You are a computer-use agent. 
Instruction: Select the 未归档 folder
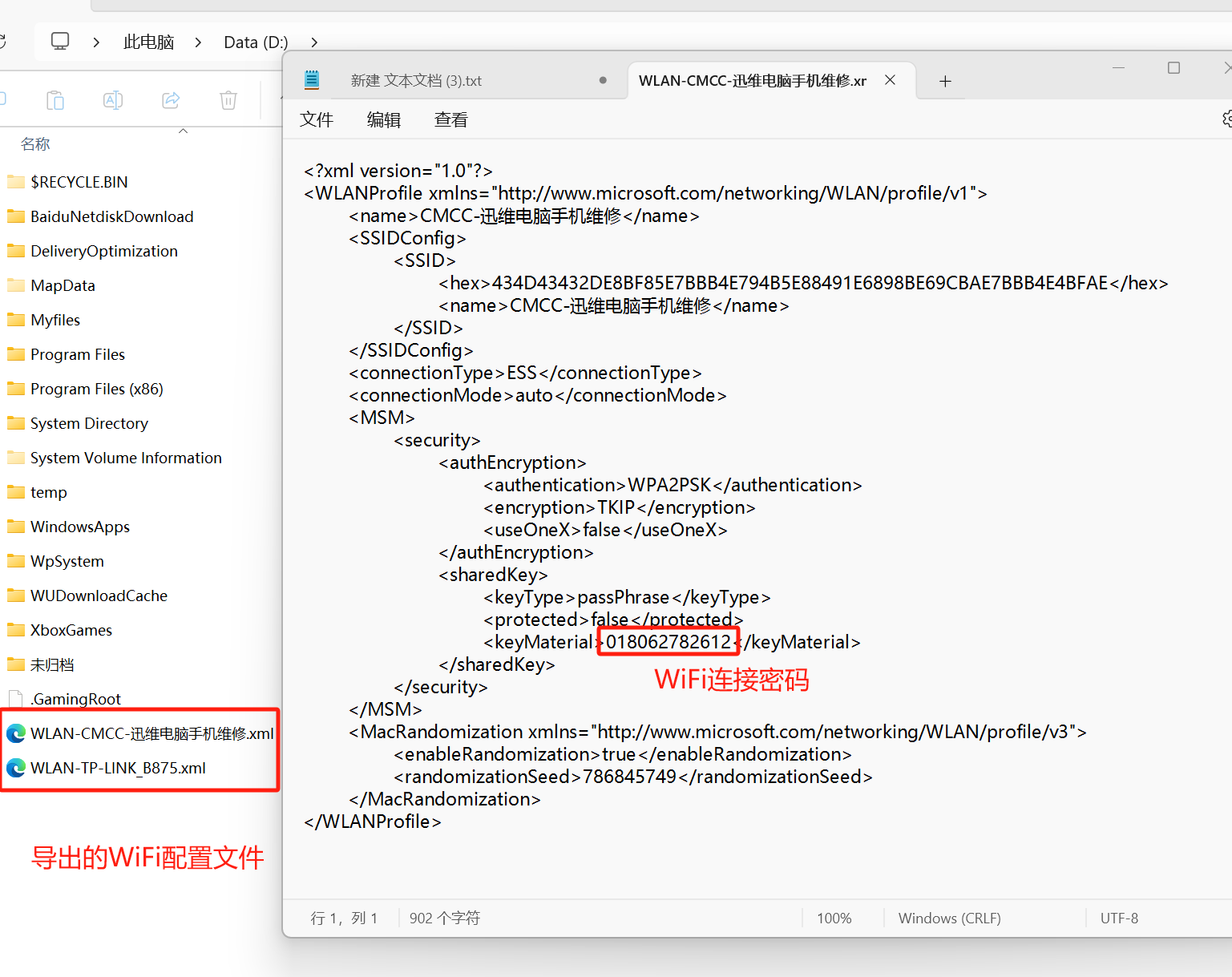click(x=52, y=664)
